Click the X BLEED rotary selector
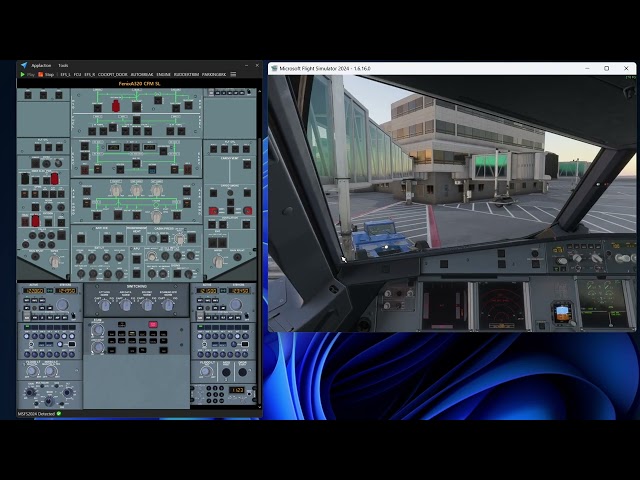Image resolution: width=640 pixels, height=480 pixels. (156, 216)
